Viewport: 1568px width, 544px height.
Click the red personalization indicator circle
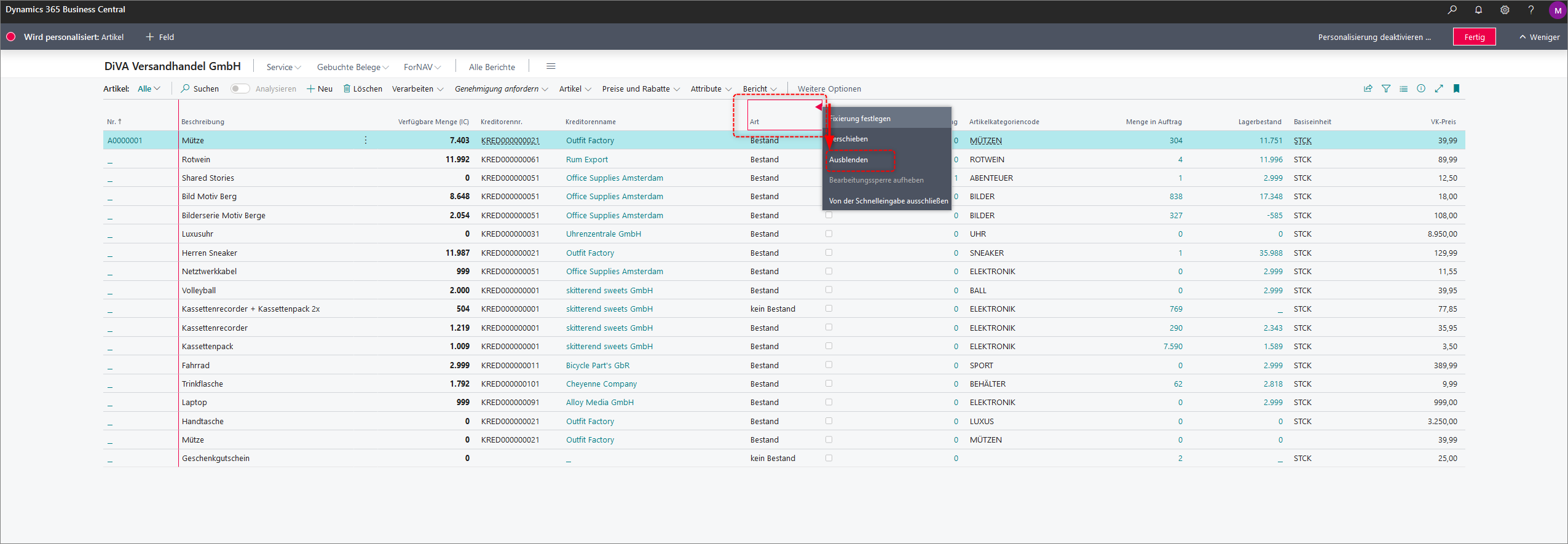click(x=10, y=37)
